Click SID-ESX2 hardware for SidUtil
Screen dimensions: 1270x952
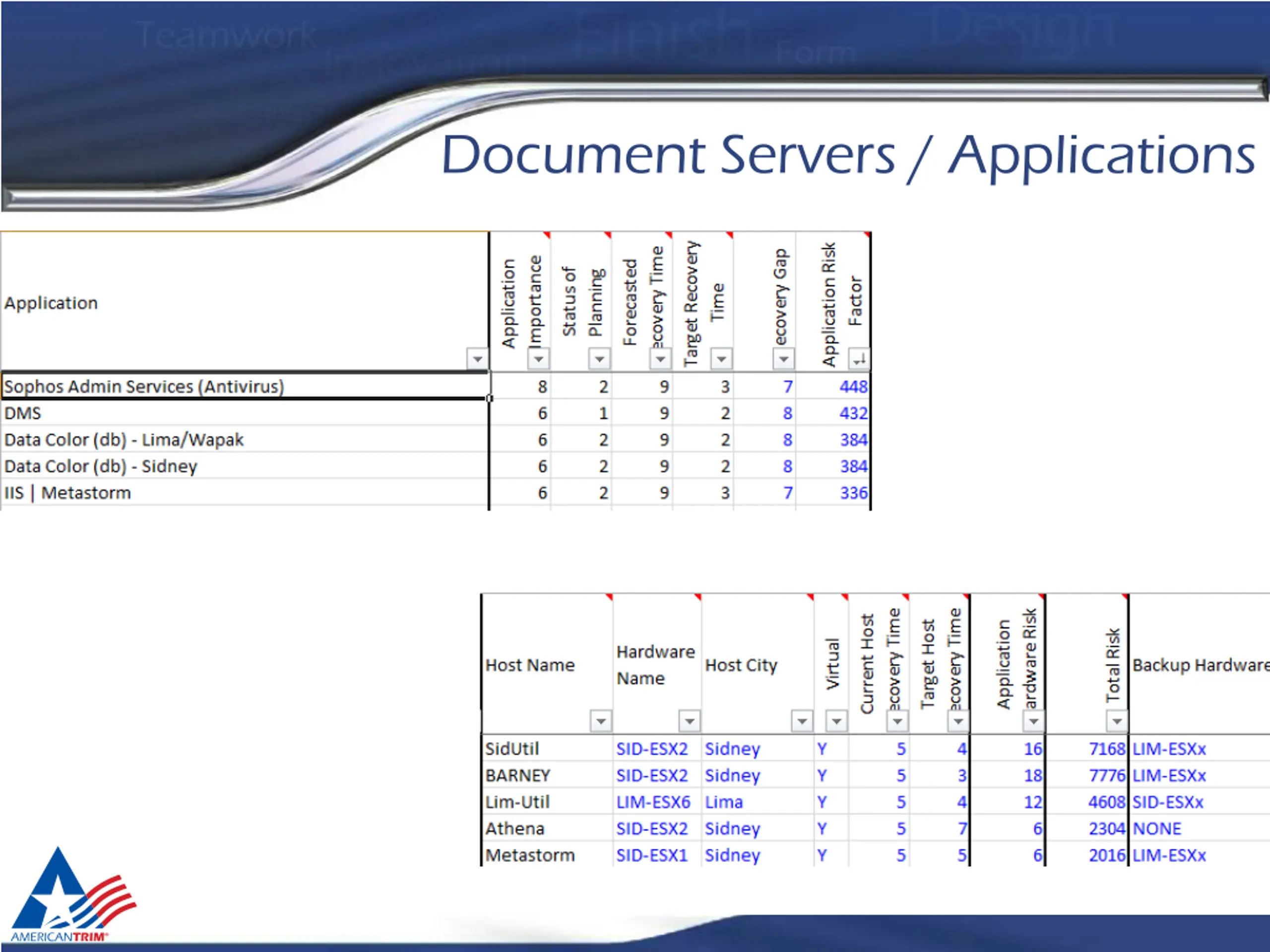(x=652, y=749)
